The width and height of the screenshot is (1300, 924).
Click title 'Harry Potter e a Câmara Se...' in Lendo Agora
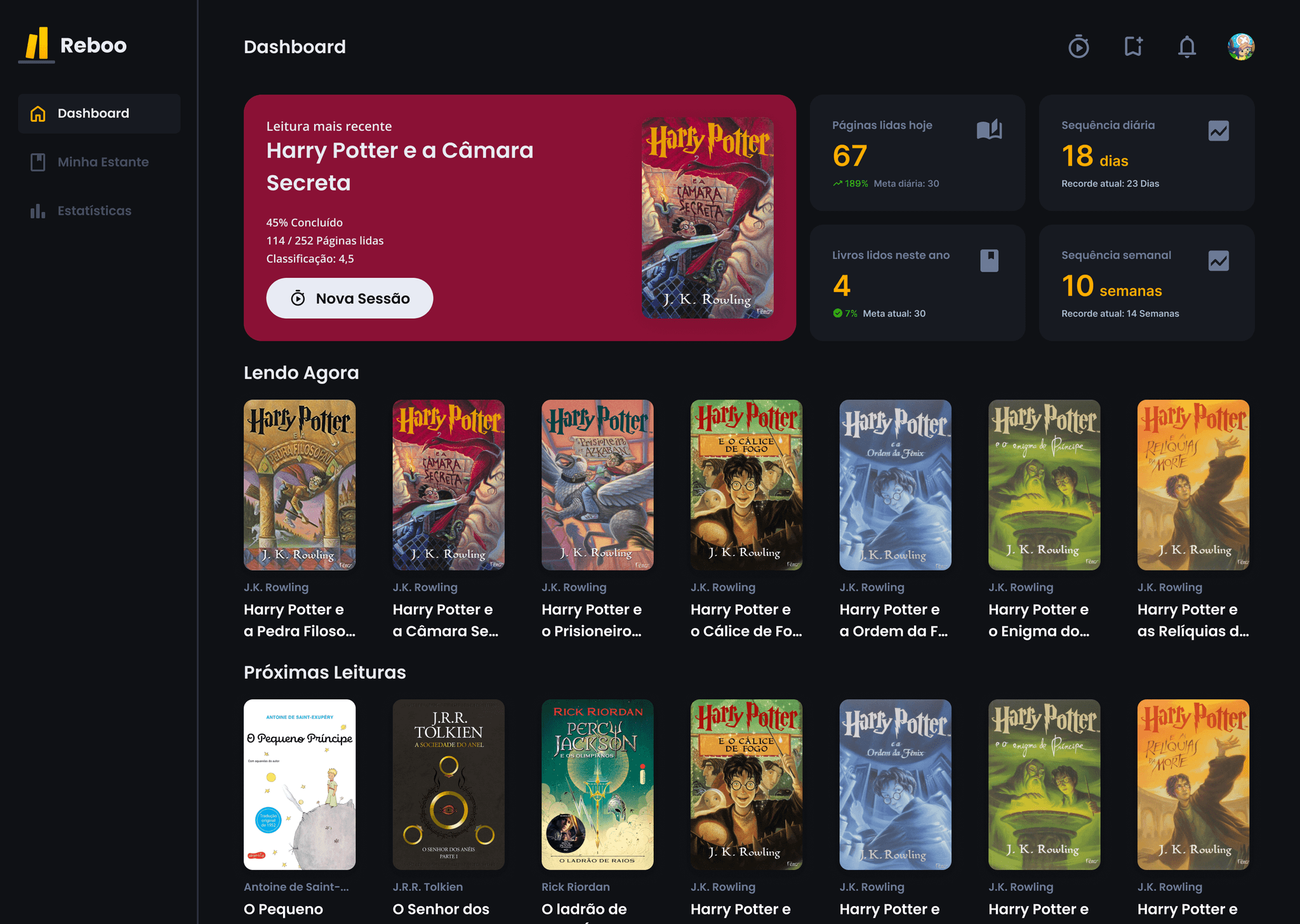[x=446, y=620]
